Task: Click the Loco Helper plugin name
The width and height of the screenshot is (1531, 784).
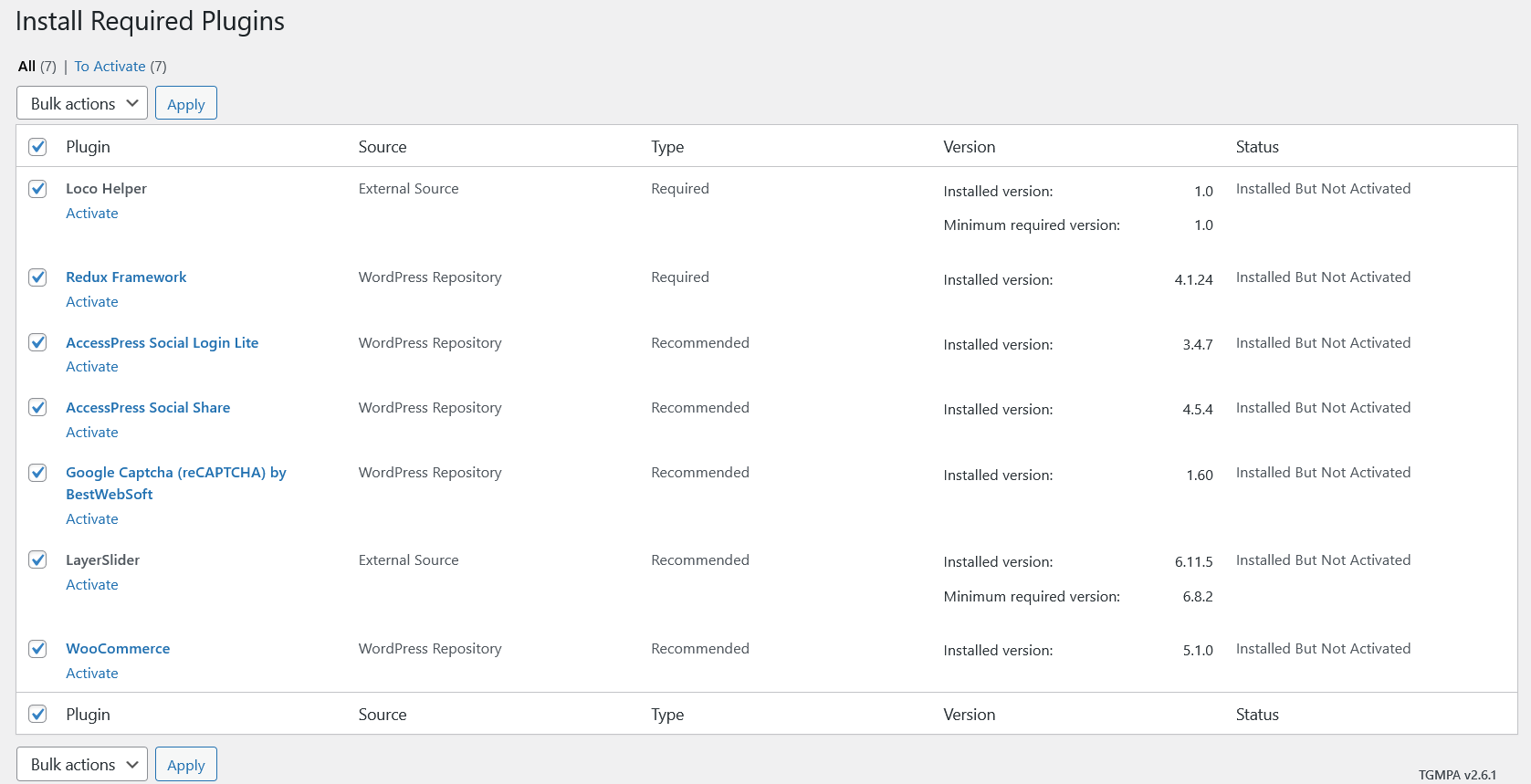Action: pos(106,189)
